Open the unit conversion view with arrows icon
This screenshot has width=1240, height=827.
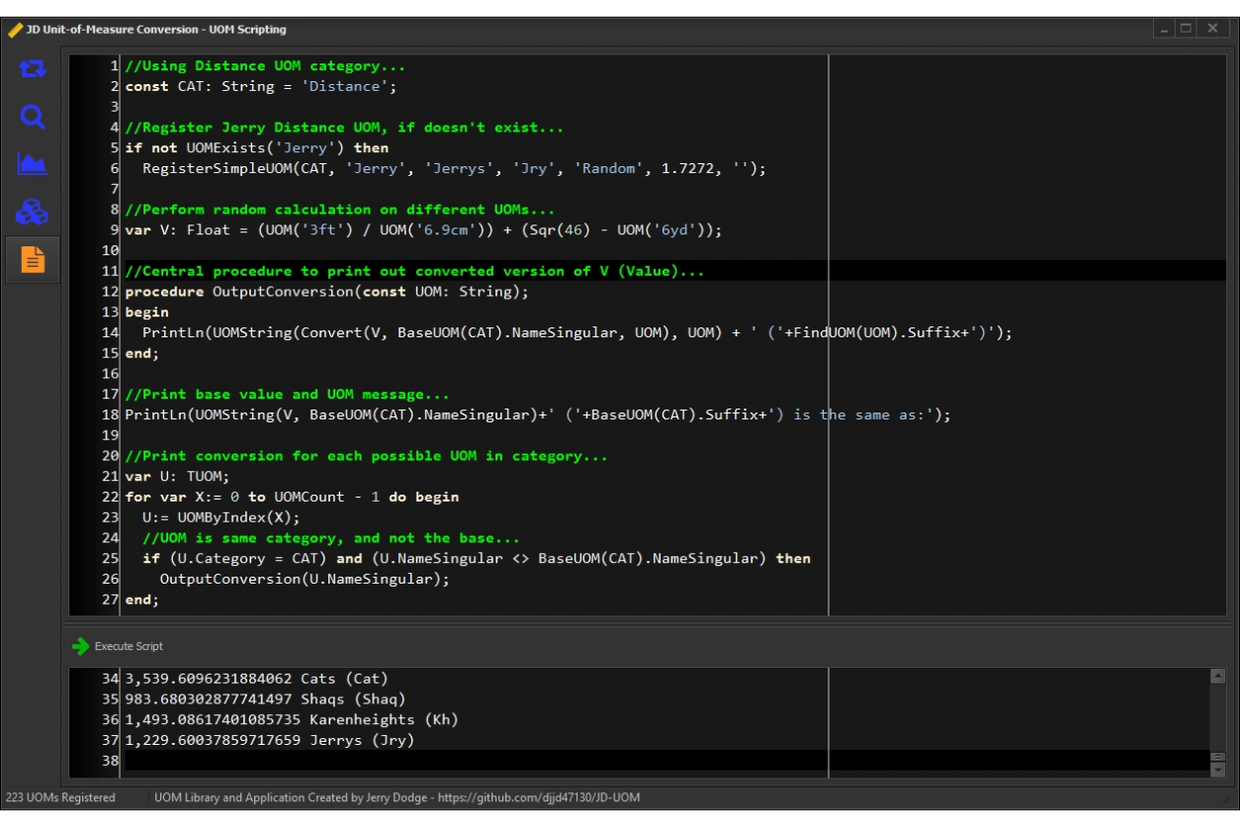pos(32,69)
